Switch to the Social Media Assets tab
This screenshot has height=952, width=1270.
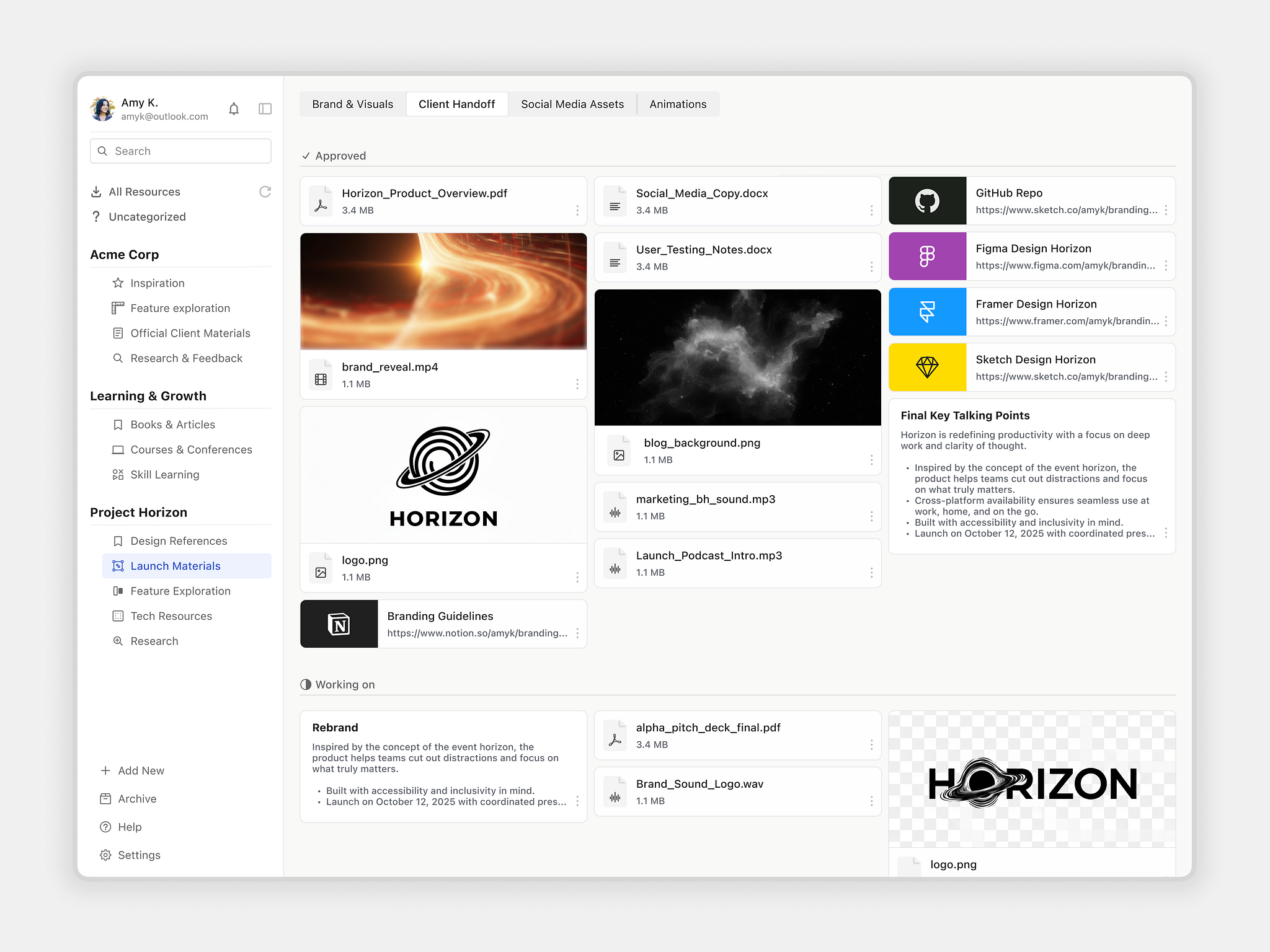[x=572, y=104]
